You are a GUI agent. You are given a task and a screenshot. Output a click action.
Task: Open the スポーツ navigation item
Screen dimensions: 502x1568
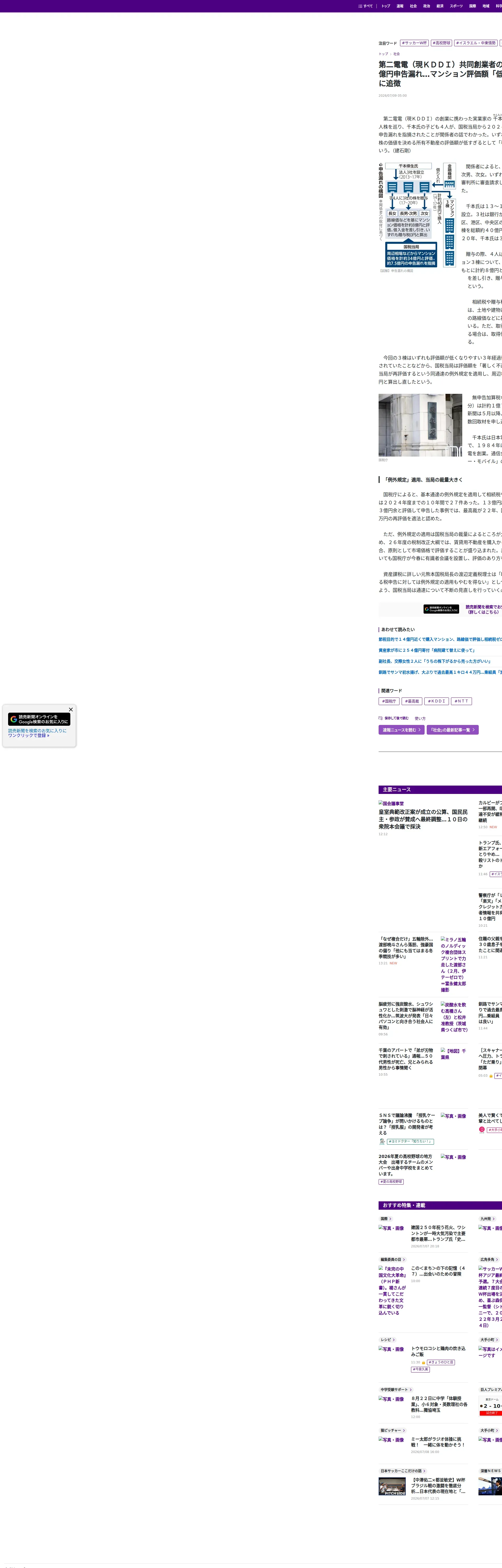[456, 6]
